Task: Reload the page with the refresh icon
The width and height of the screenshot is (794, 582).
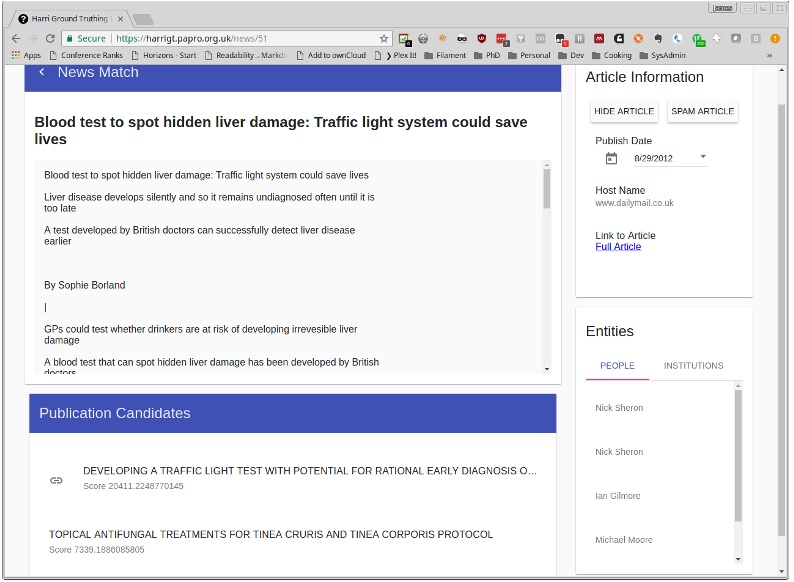Action: point(50,38)
